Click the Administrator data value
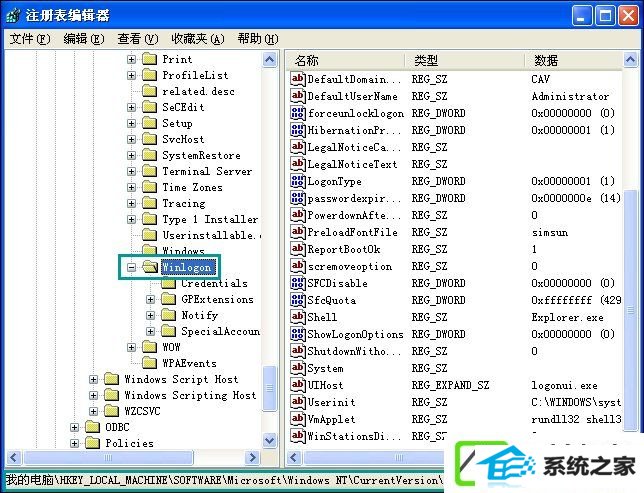The height and width of the screenshot is (493, 644). (570, 96)
